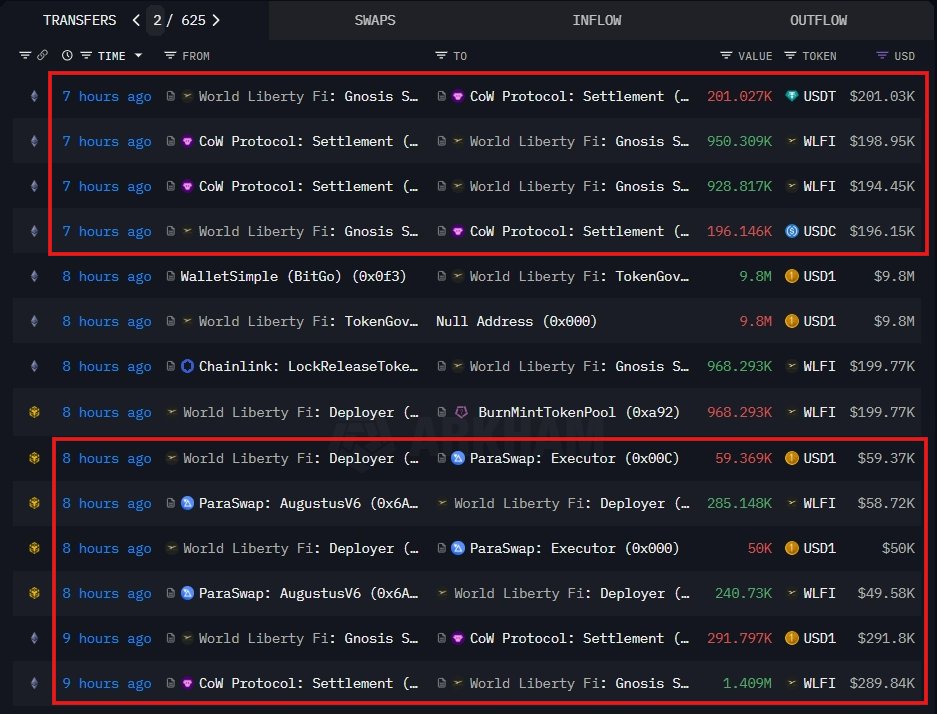Screen dimensions: 937x714
Task: Select the 50K value cell
Action: tap(760, 548)
